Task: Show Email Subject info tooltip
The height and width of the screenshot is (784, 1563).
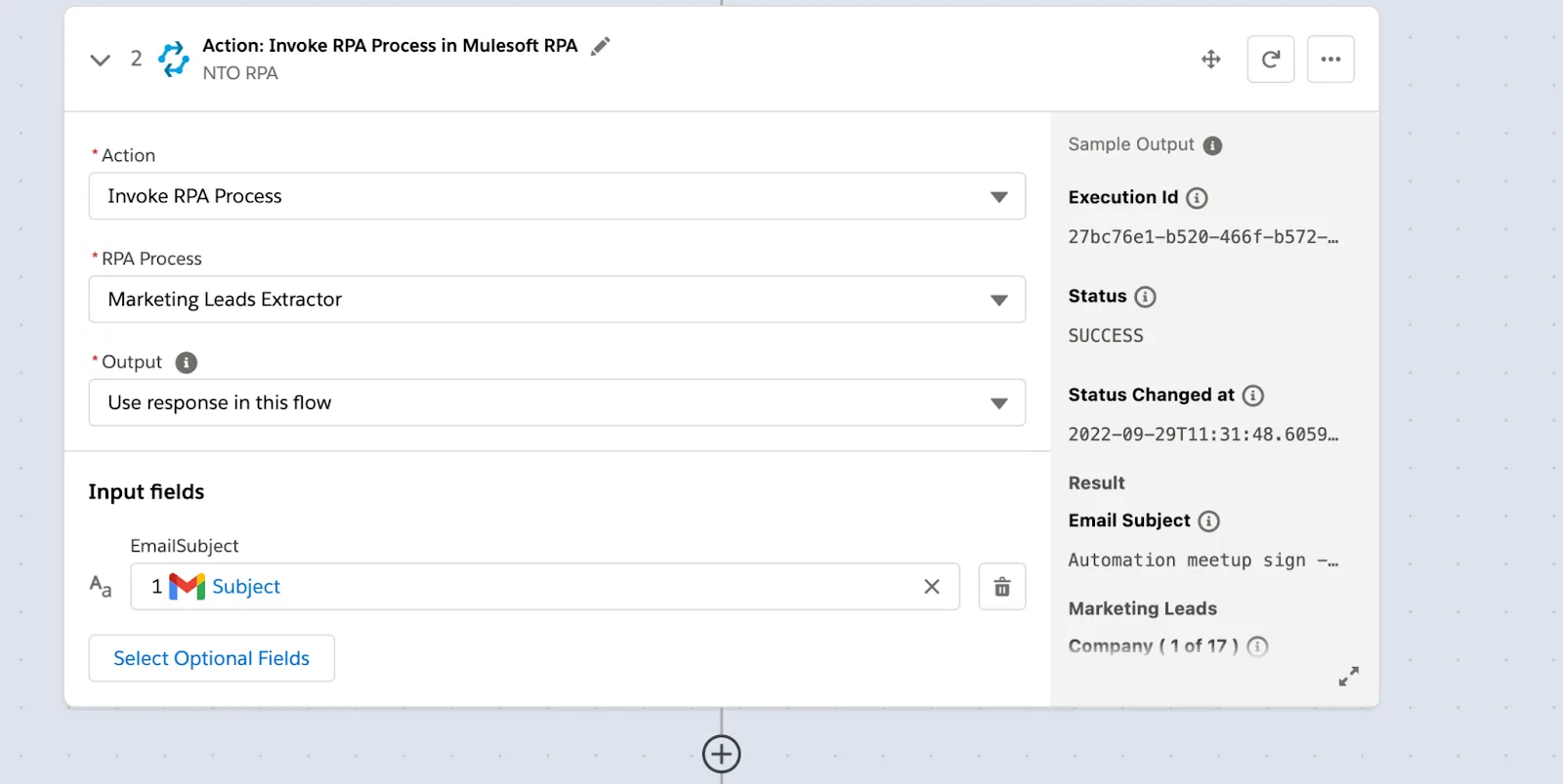Action: coord(1209,521)
